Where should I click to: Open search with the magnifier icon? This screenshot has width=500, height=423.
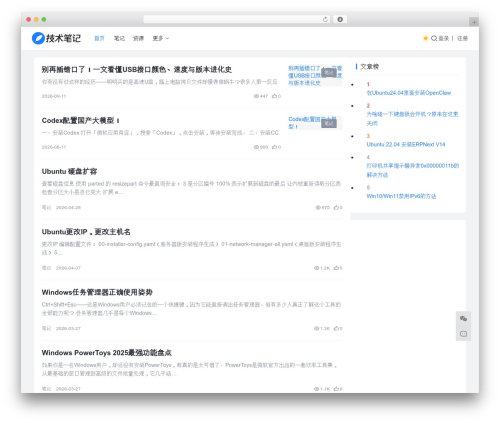click(434, 38)
